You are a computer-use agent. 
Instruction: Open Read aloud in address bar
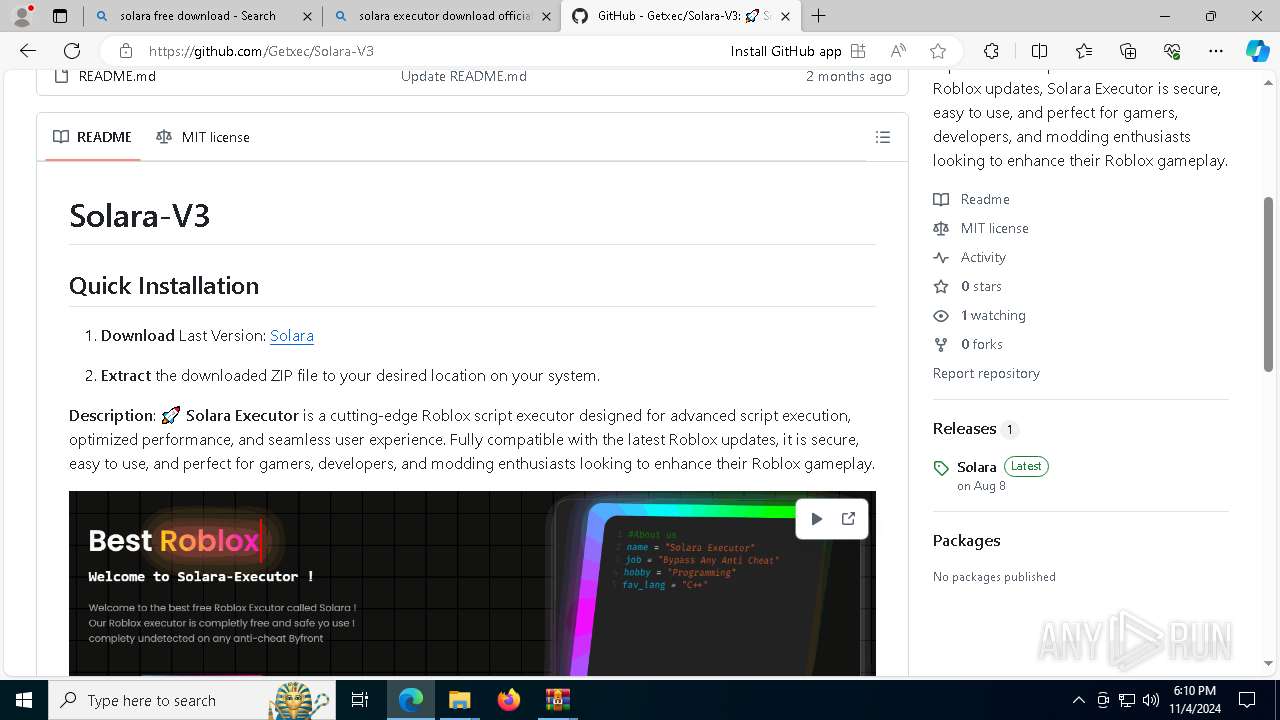coord(898,51)
